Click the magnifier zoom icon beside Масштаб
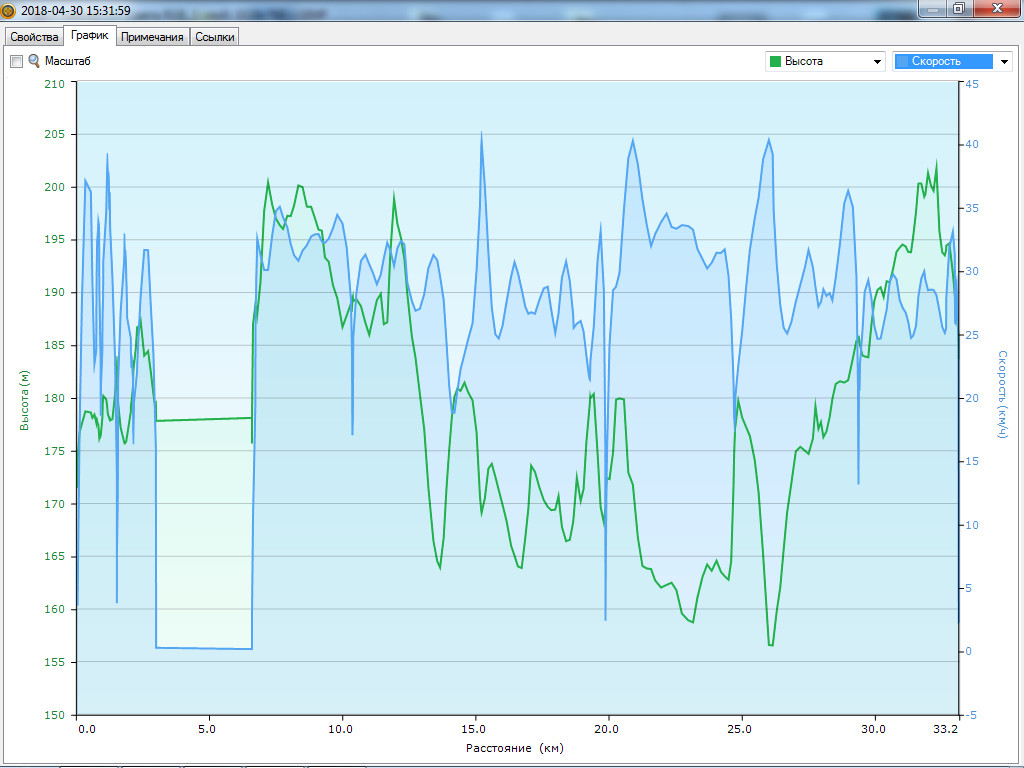The height and width of the screenshot is (768, 1024). (x=34, y=61)
